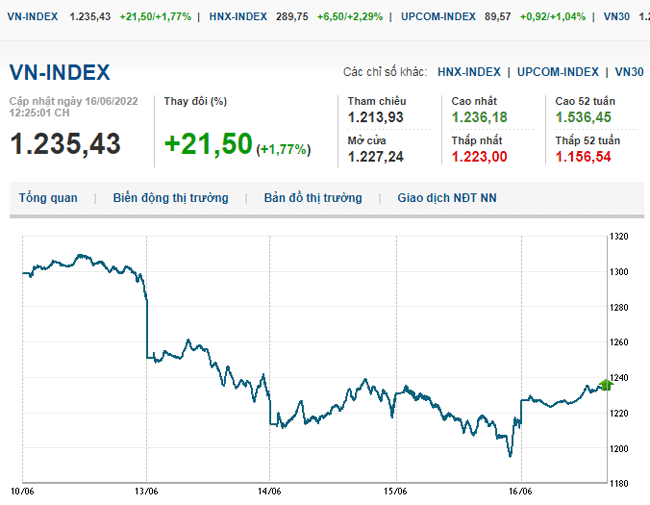Click the green up arrow chart marker
Image resolution: width=650 pixels, height=505 pixels.
tap(605, 384)
